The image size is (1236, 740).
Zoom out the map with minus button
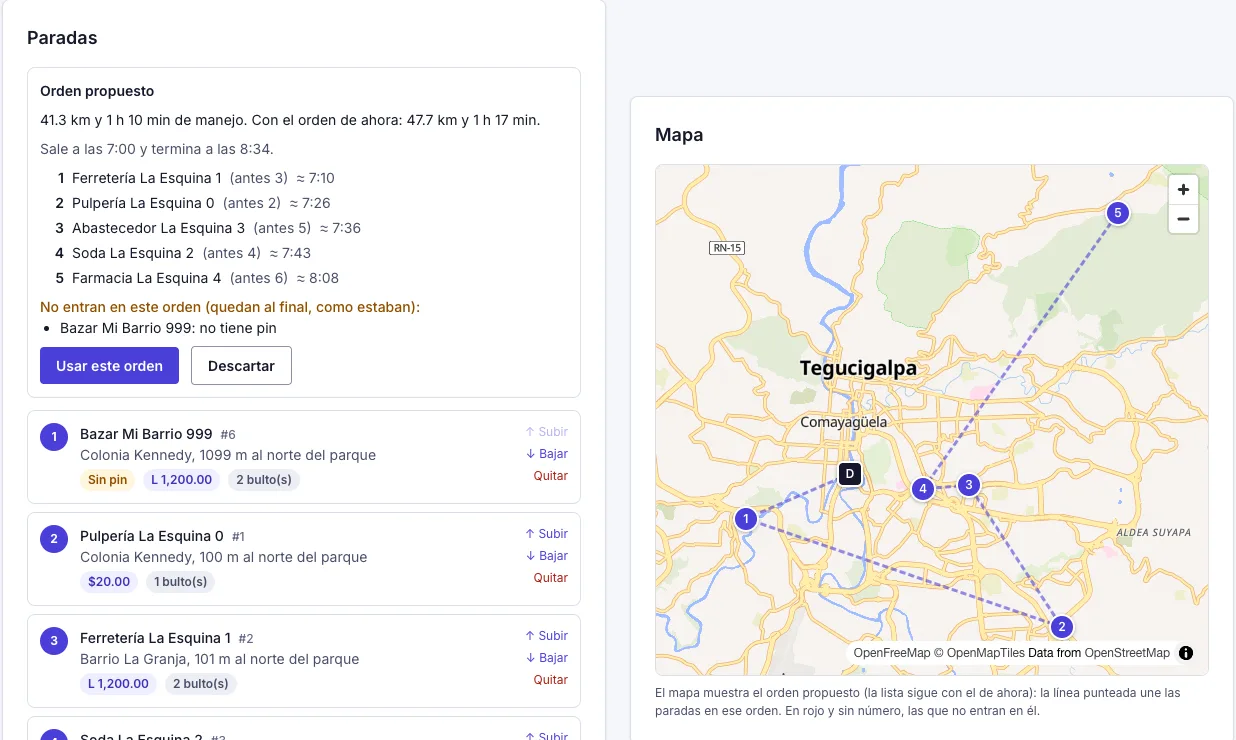point(1183,219)
